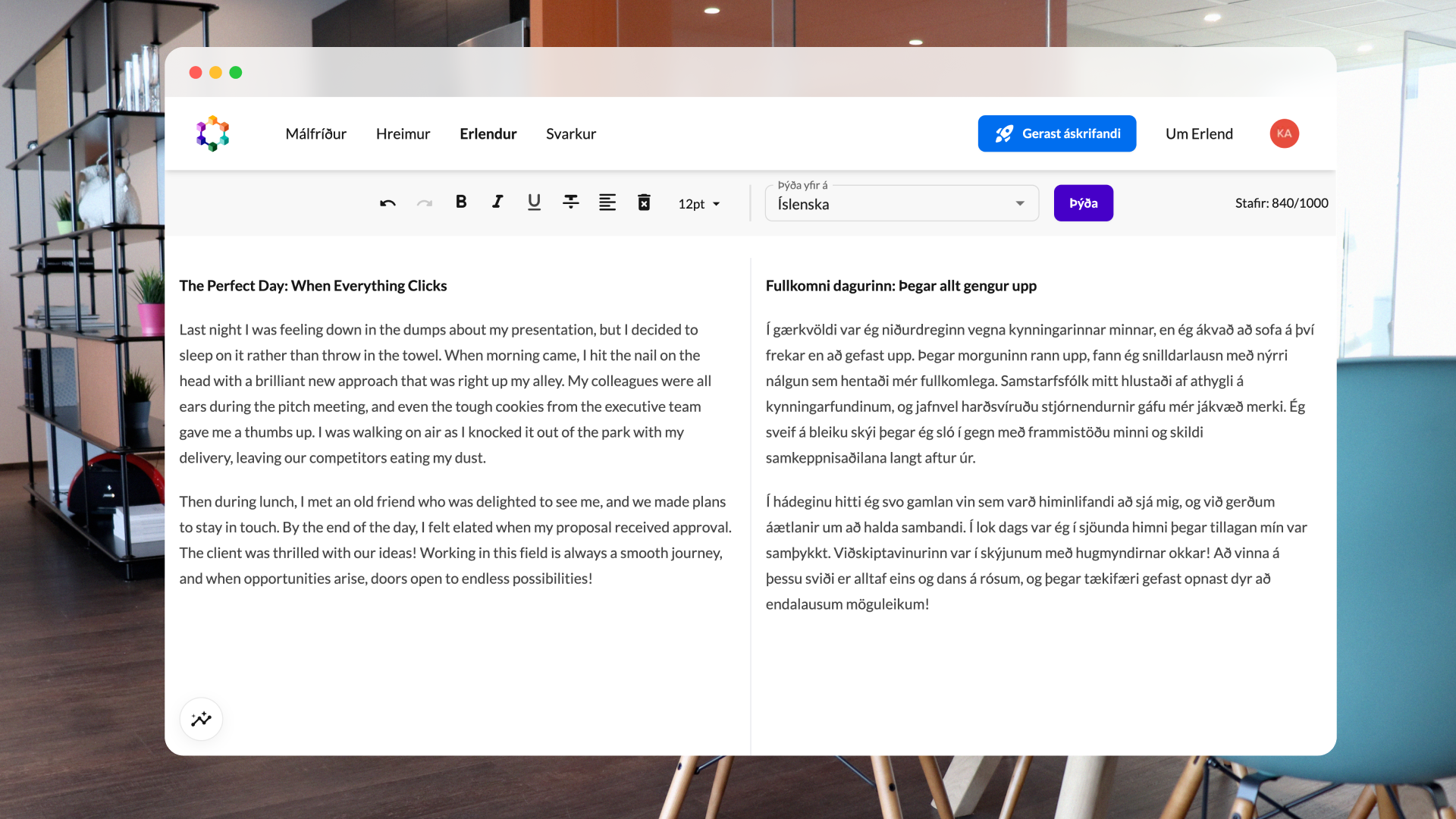Click the undo arrow icon
The width and height of the screenshot is (1456, 819).
coord(388,202)
